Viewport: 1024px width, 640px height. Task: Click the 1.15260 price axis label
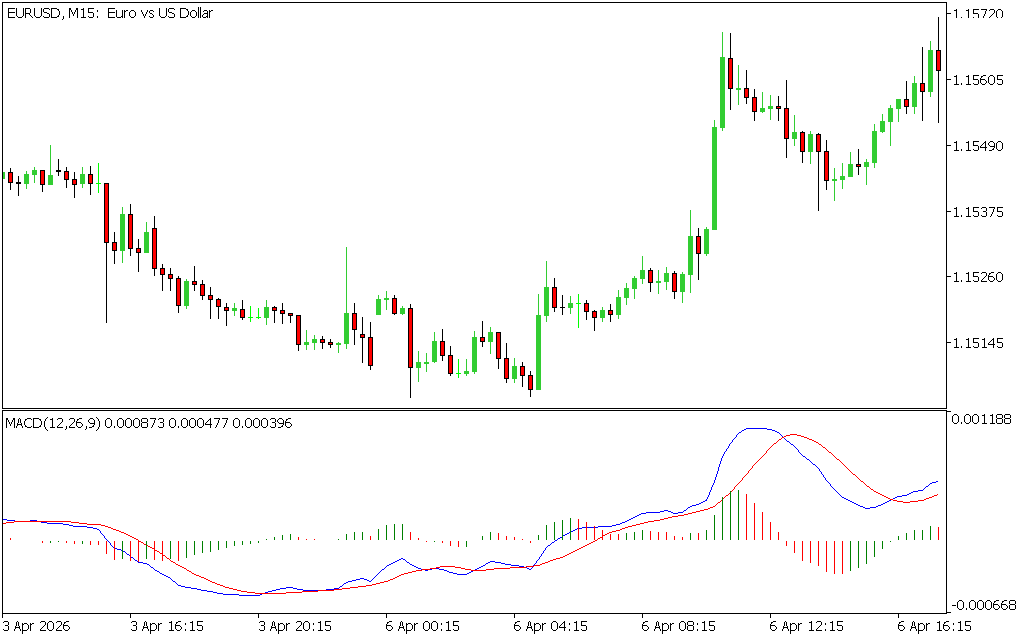coord(983,277)
